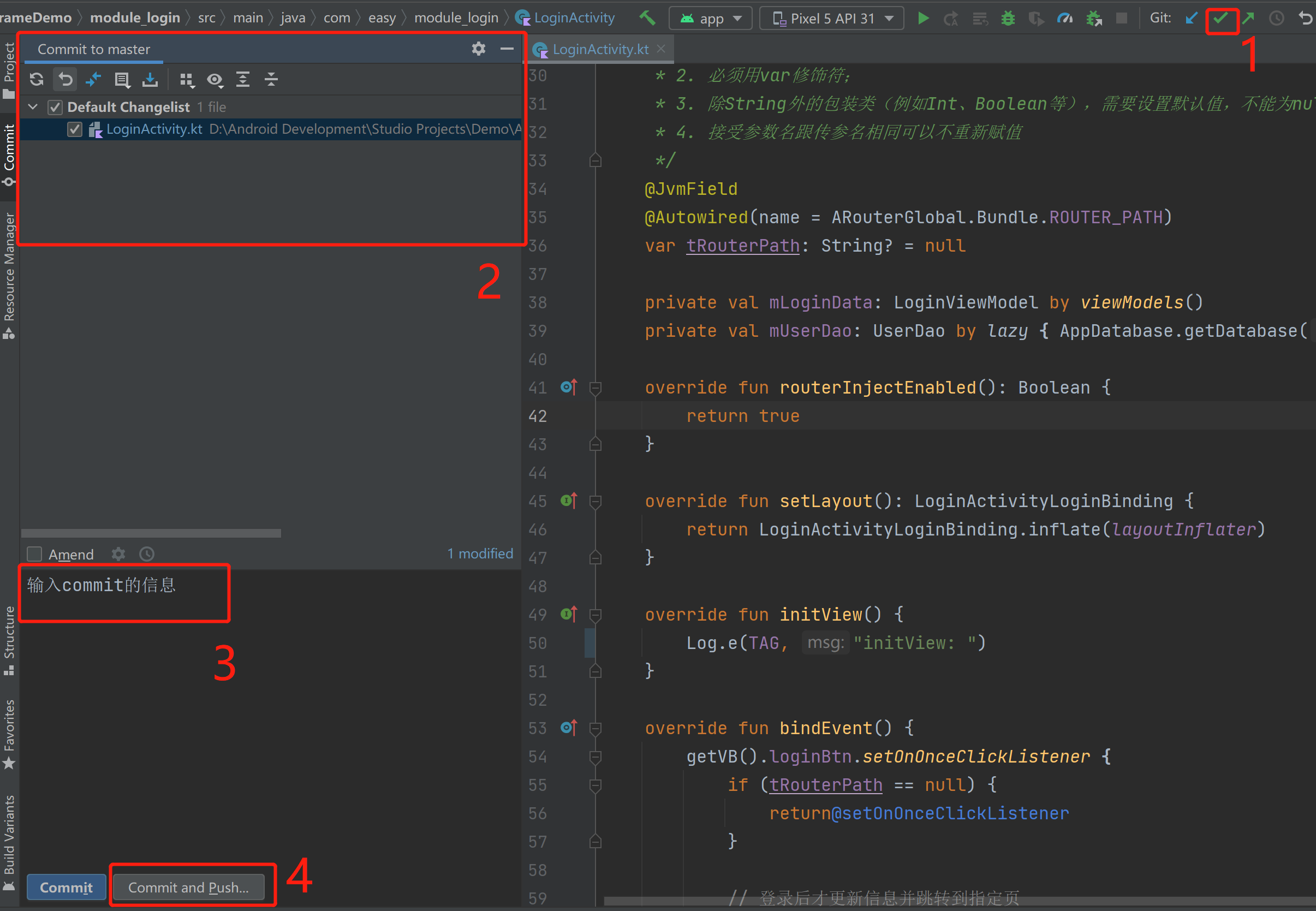This screenshot has width=1316, height=911.
Task: Select LoginActivity.kt row in changelist
Action: pyautogui.click(x=271, y=129)
